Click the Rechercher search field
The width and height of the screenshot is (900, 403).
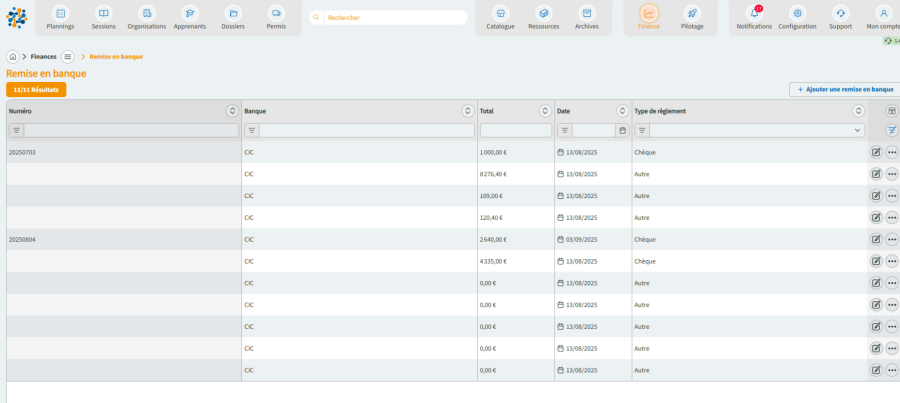pos(390,18)
